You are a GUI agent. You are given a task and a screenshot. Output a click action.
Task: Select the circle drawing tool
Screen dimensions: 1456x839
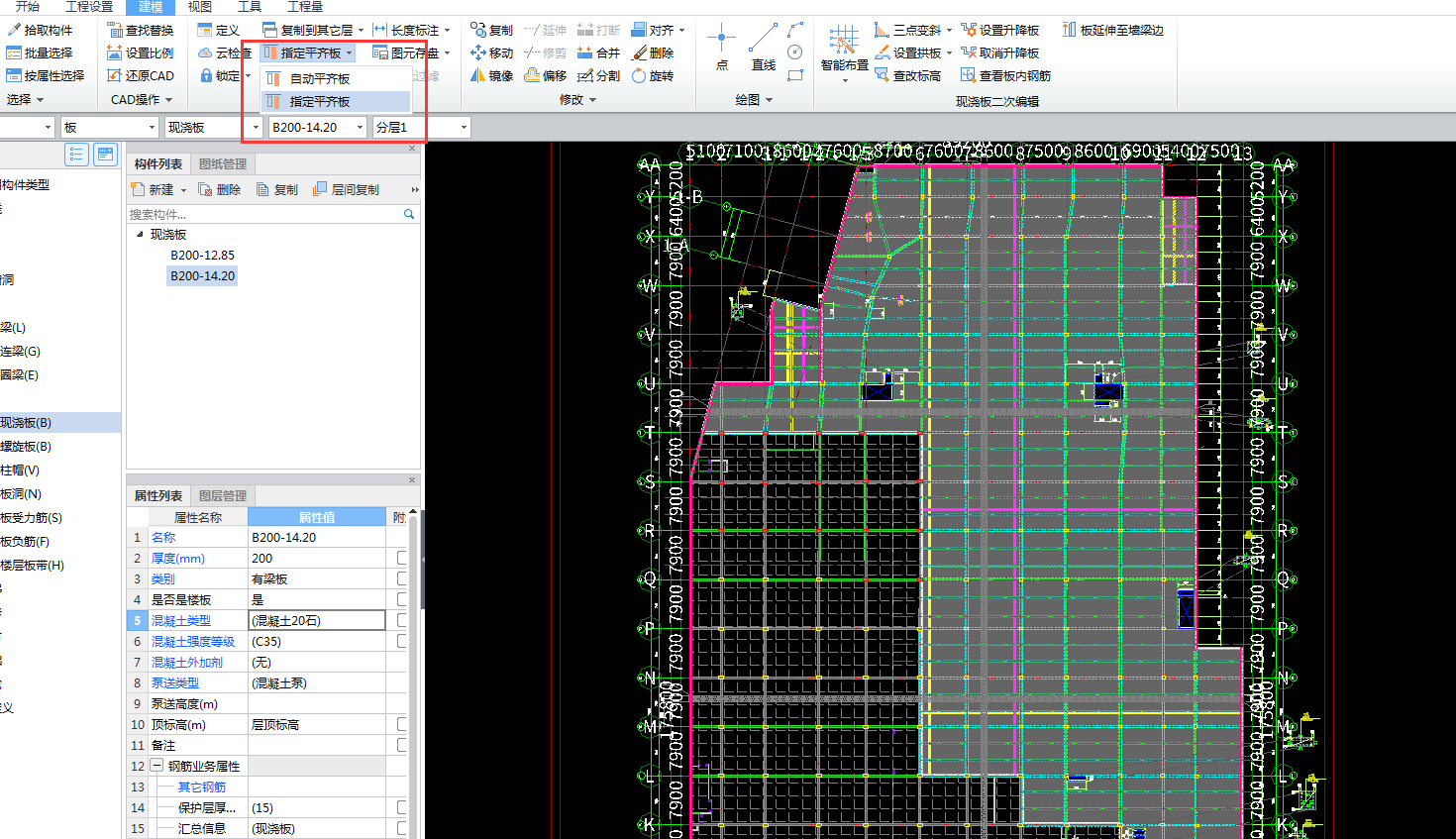[x=795, y=52]
